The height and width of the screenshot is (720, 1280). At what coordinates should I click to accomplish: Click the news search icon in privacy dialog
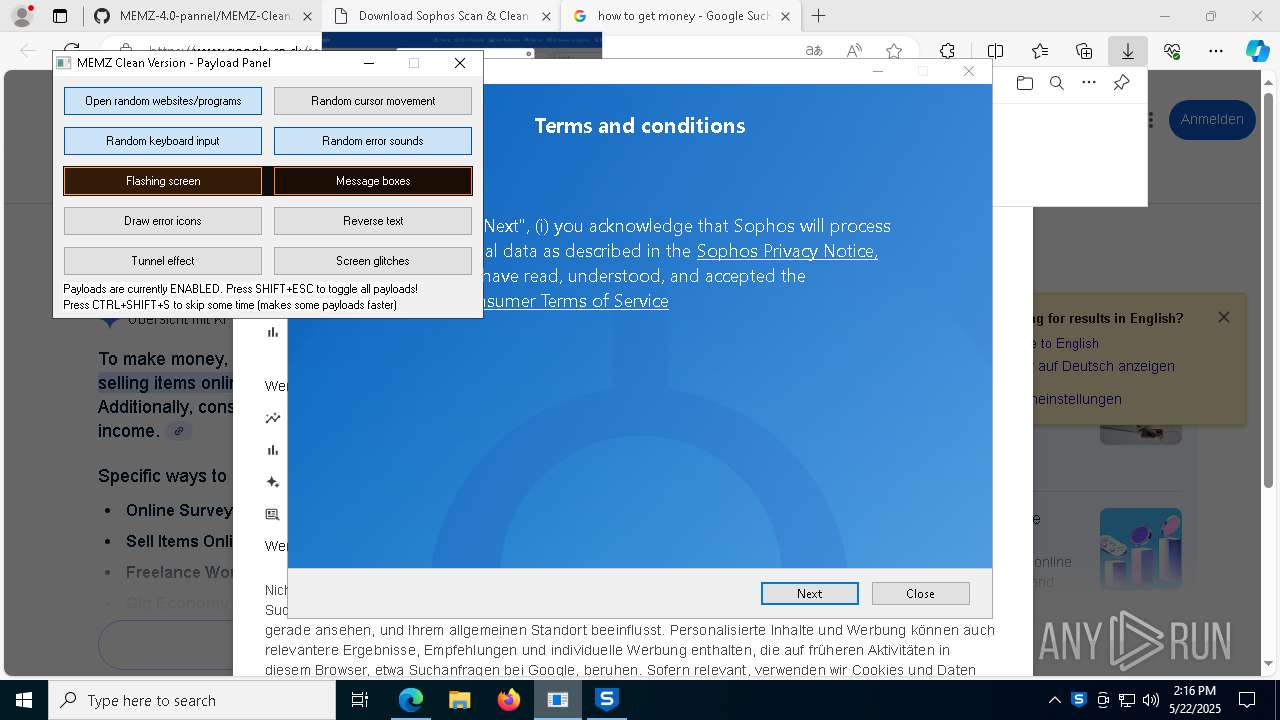pyautogui.click(x=272, y=514)
